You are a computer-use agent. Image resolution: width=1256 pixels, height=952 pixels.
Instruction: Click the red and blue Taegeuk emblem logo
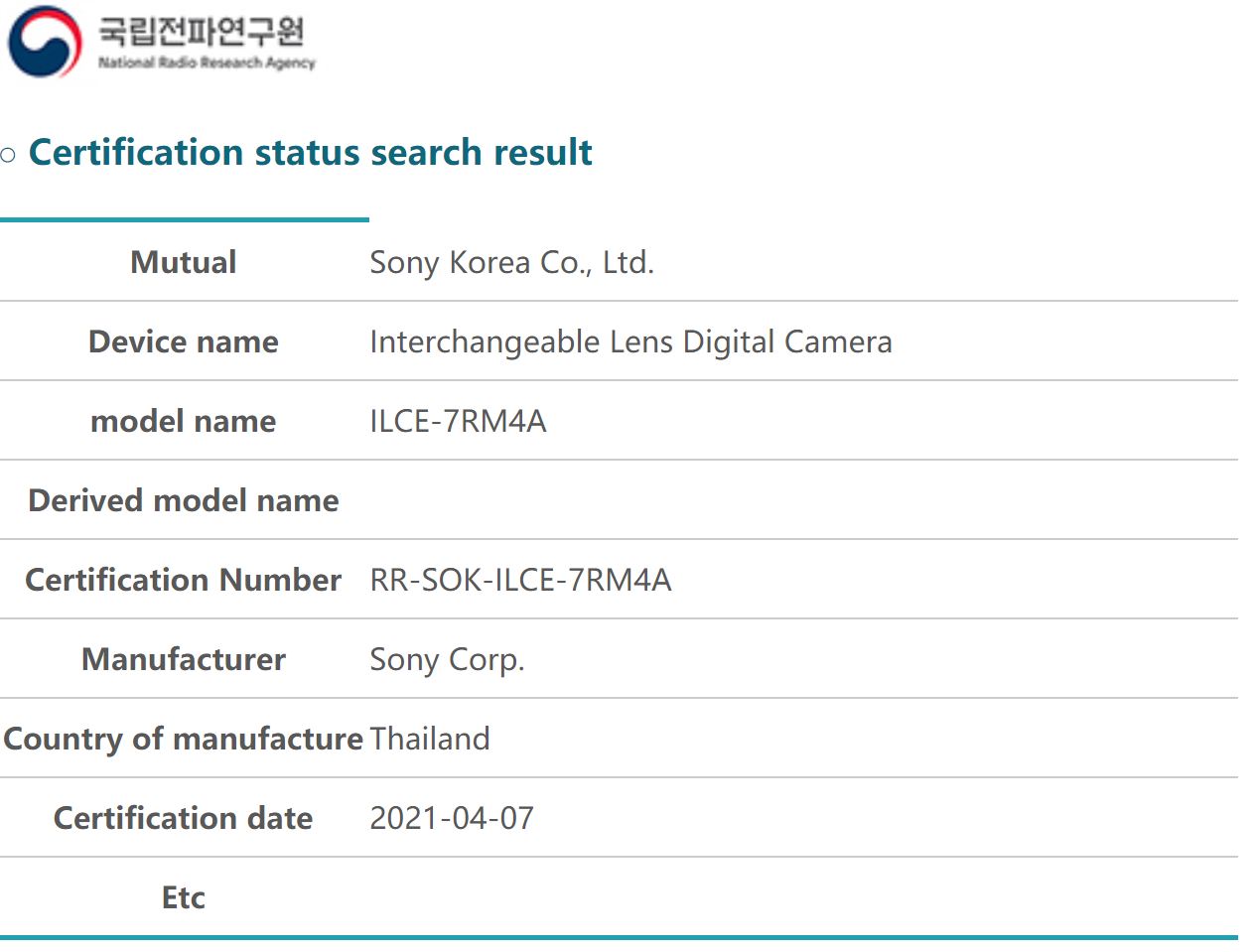click(45, 42)
